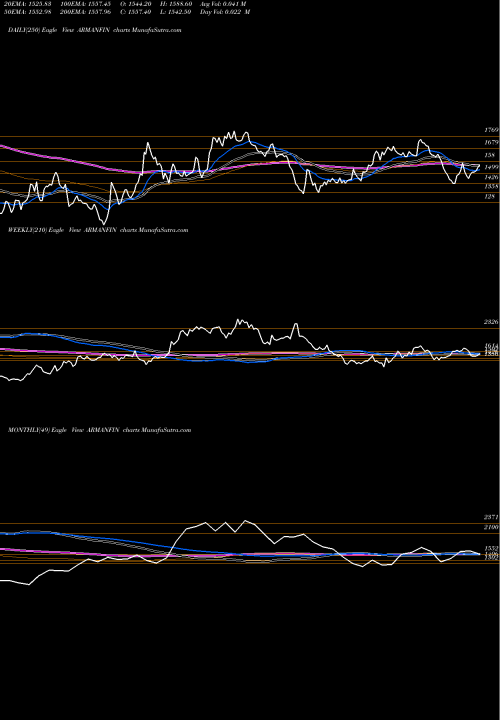Click the 2100 level label on monthly chart

(x=491, y=528)
